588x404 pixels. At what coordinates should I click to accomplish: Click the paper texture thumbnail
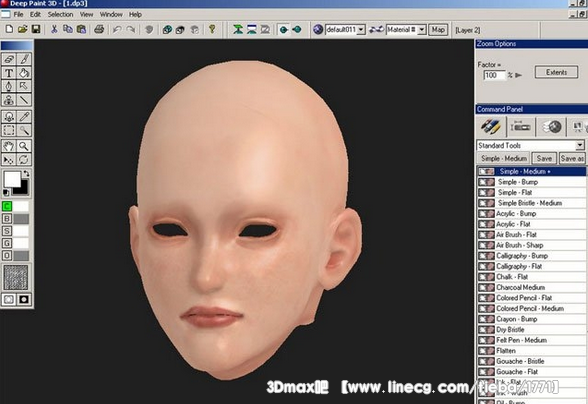tap(16, 278)
